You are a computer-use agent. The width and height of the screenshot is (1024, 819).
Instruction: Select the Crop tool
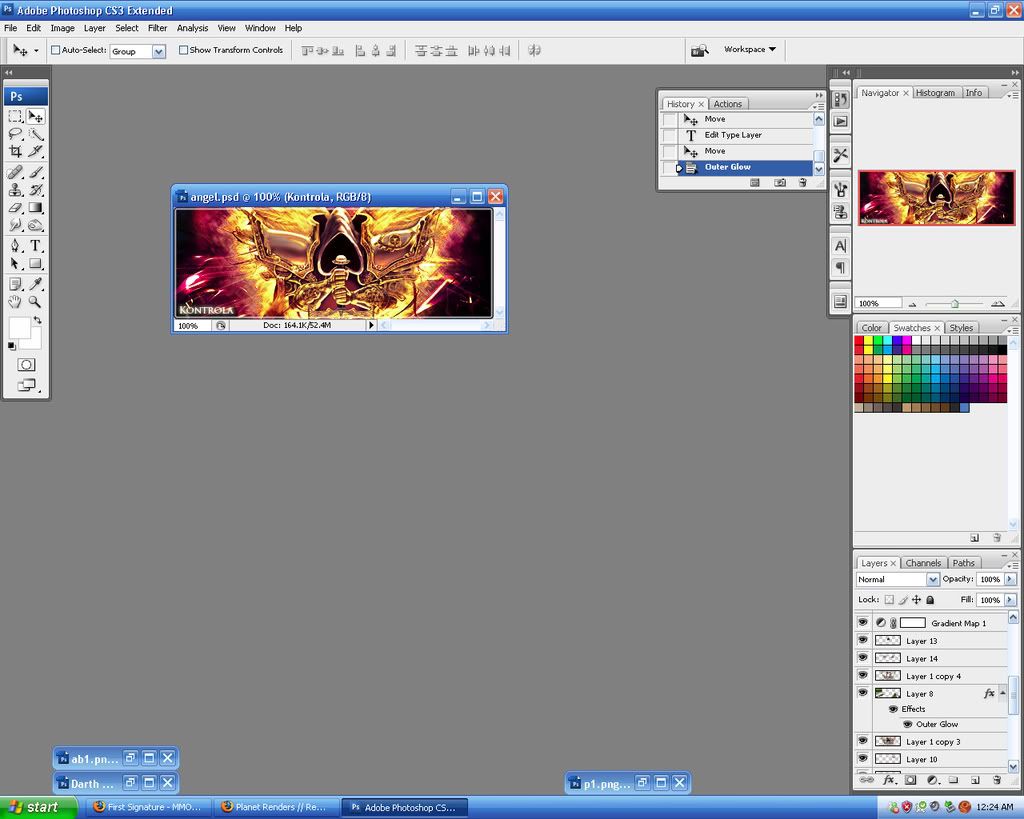(15, 152)
